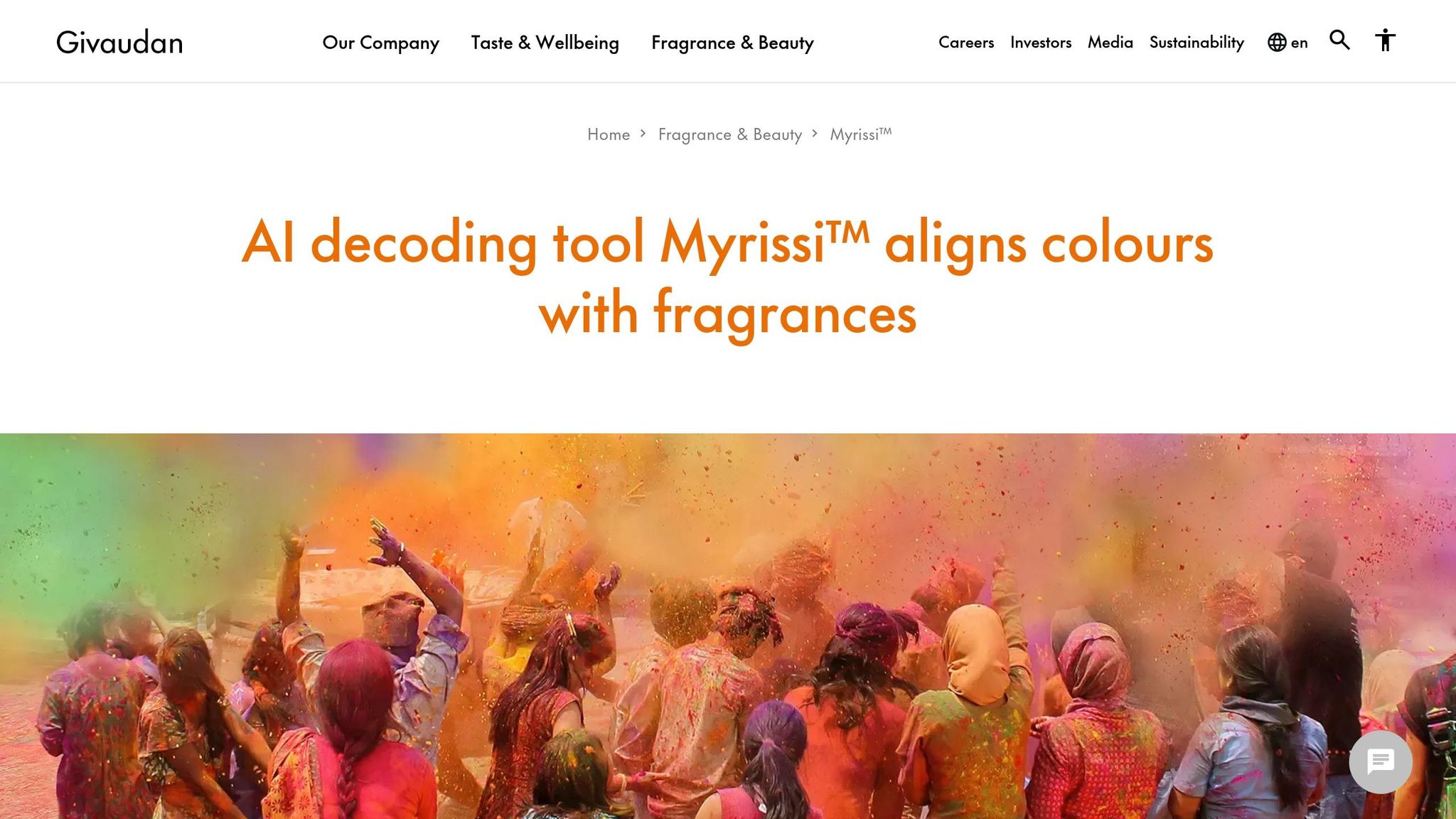This screenshot has width=1456, height=819.
Task: Click the Myrissi™ breadcrumb item
Action: (x=861, y=134)
